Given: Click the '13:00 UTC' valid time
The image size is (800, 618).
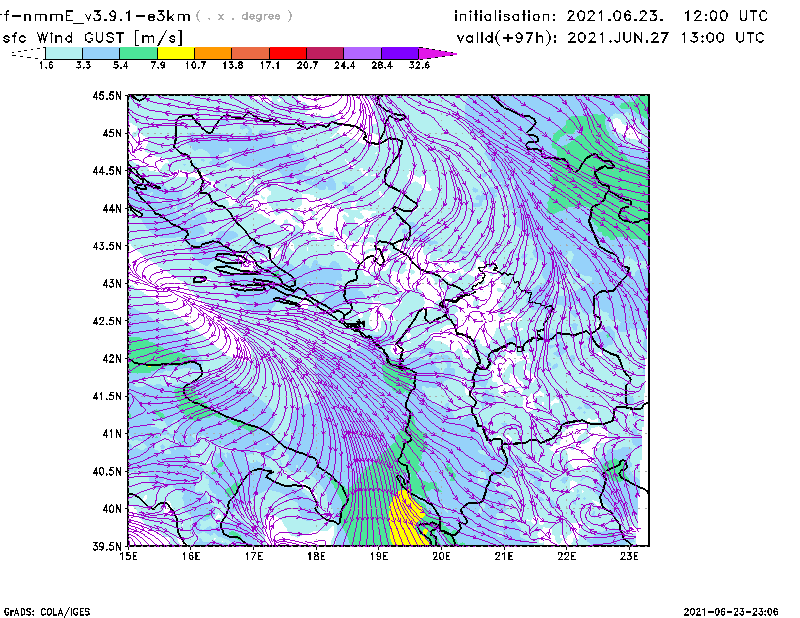Looking at the screenshot, I should coord(722,38).
